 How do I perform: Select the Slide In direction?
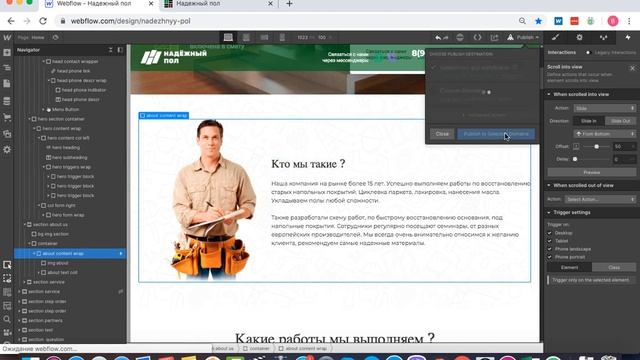589,121
